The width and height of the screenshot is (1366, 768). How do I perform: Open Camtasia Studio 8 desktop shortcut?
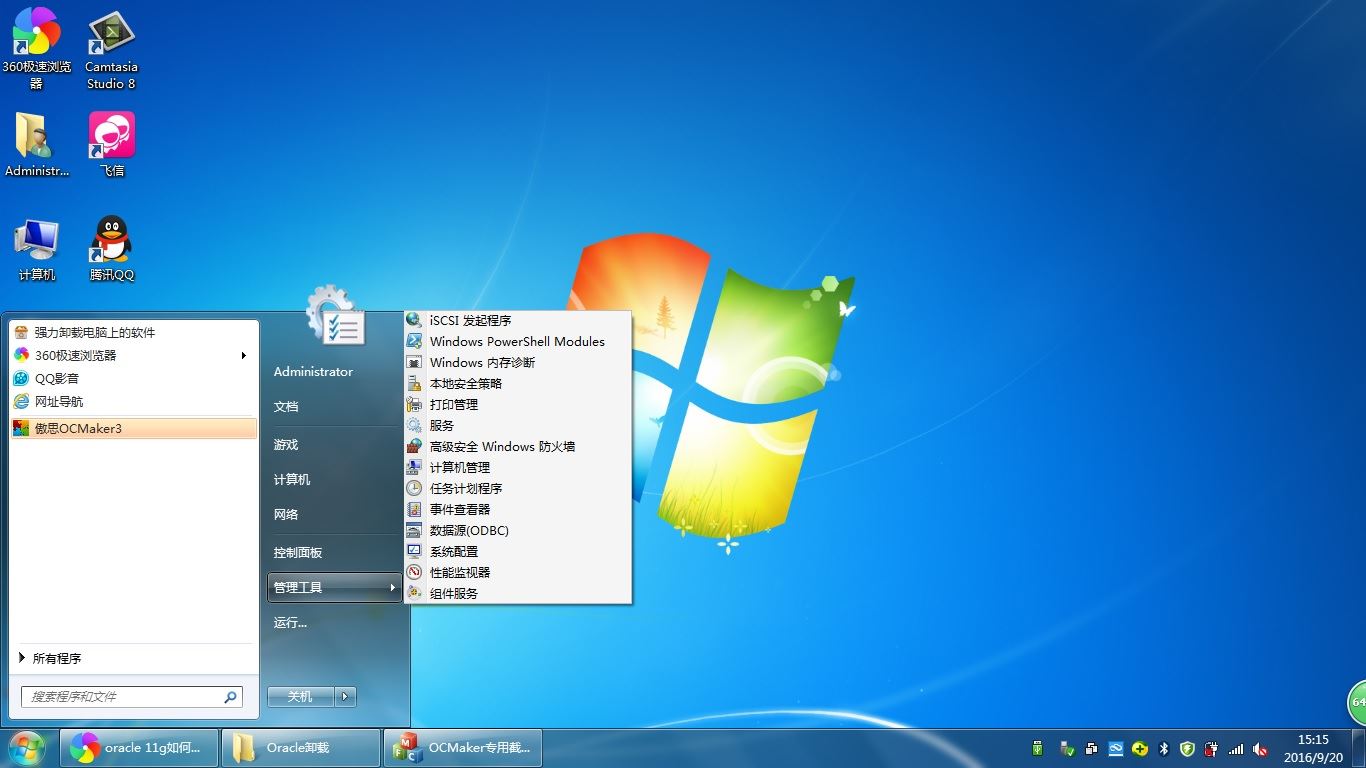point(111,48)
